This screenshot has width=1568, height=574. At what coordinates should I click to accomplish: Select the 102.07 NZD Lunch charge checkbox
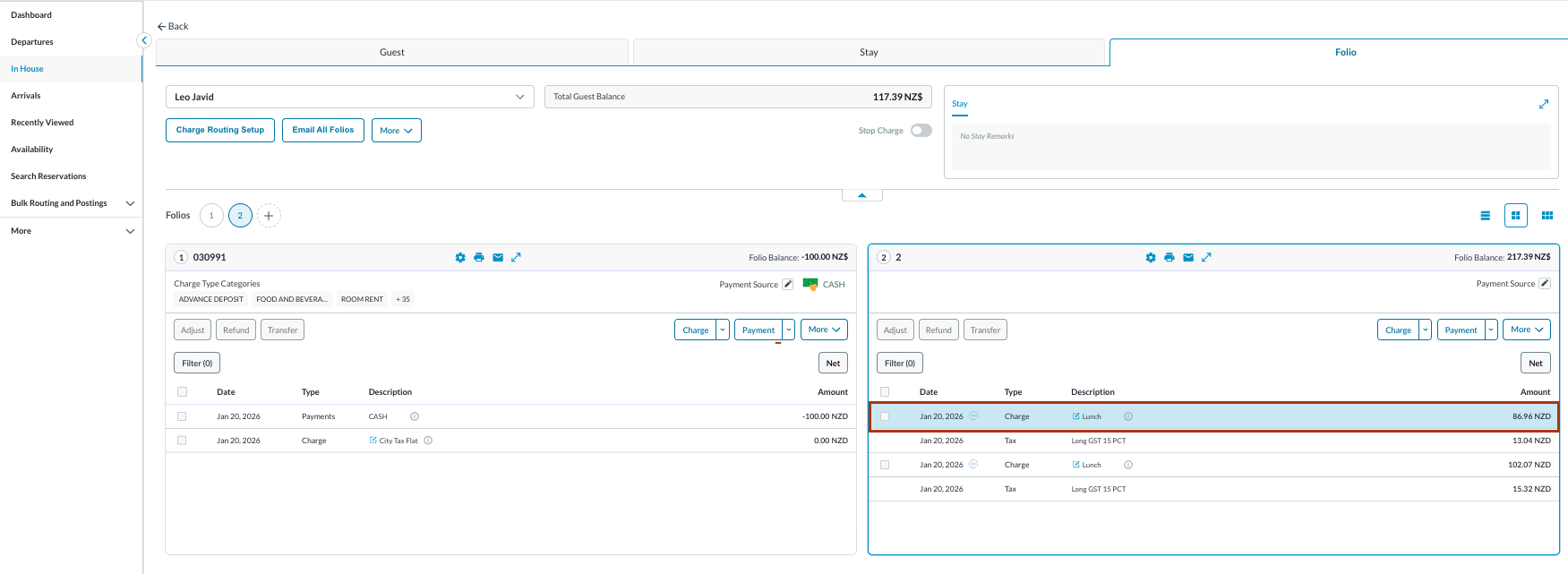click(885, 465)
